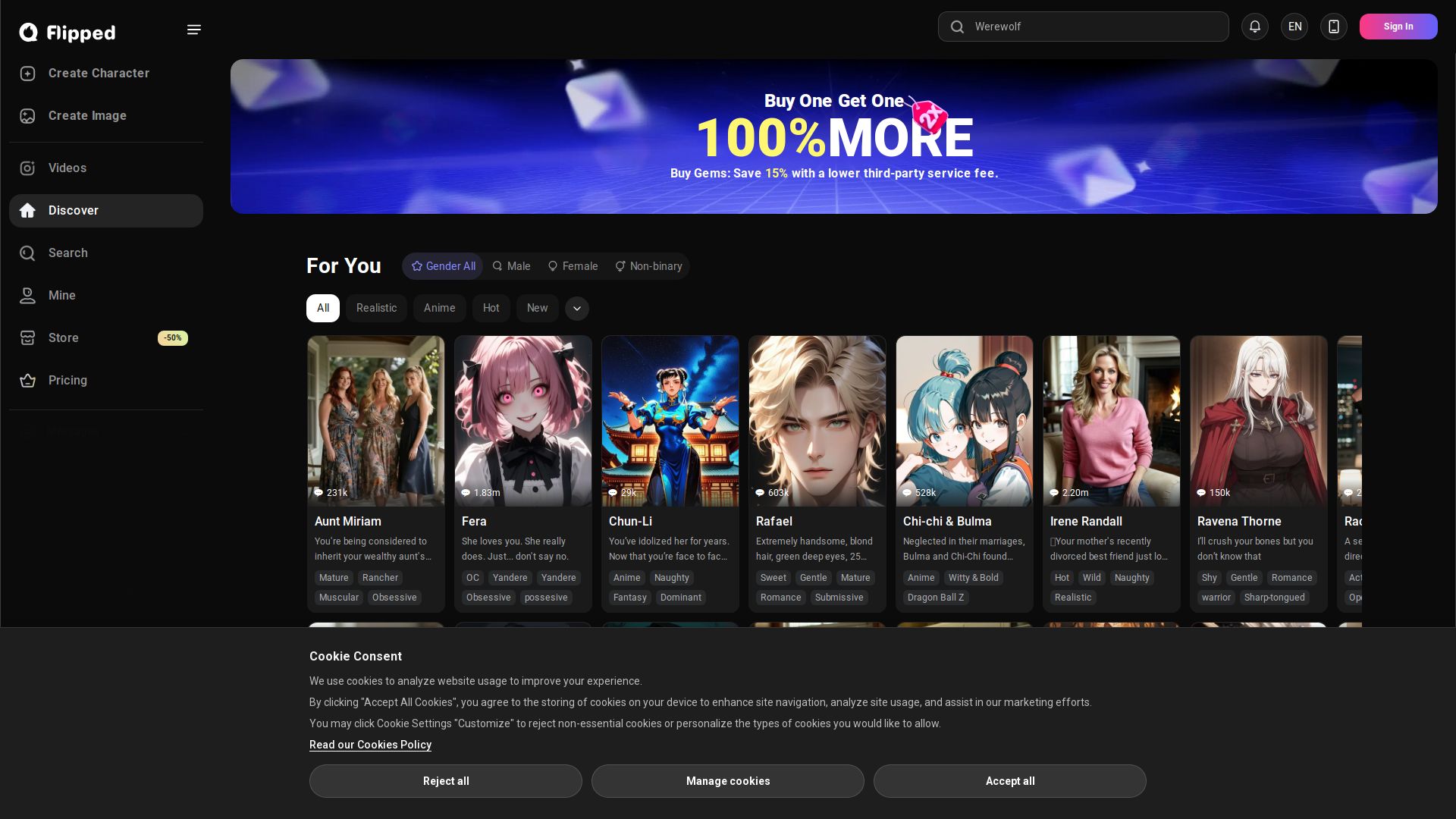Screen dimensions: 1456x819
Task: Open the EN language selector
Action: point(1294,27)
